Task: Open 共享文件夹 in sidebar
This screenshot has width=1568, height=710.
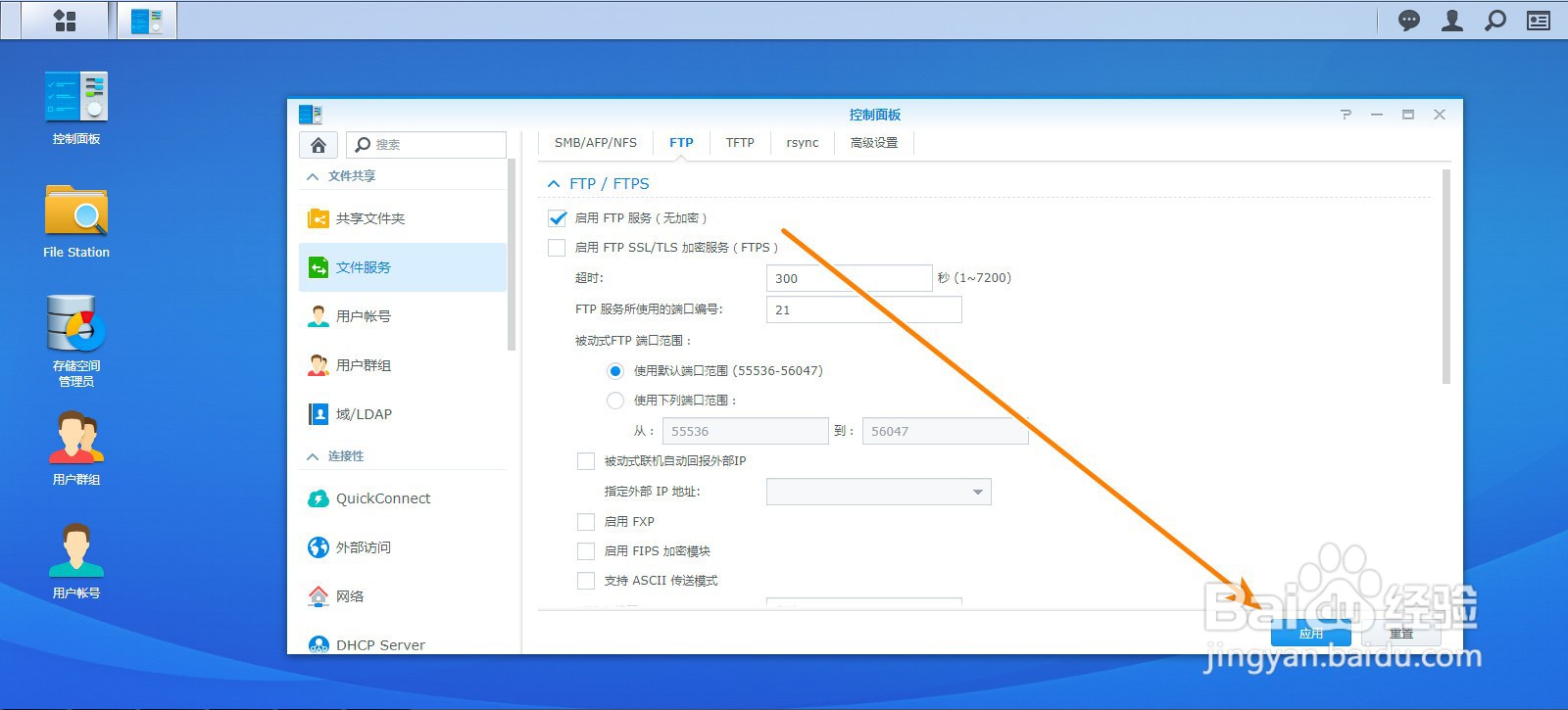Action: tap(403, 218)
